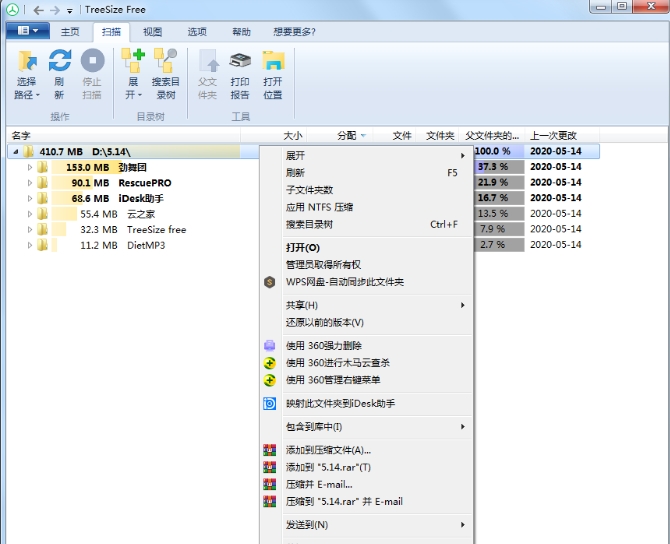Collapse the D:\5.14\ root node
Image resolution: width=670 pixels, height=544 pixels.
pyautogui.click(x=15, y=151)
